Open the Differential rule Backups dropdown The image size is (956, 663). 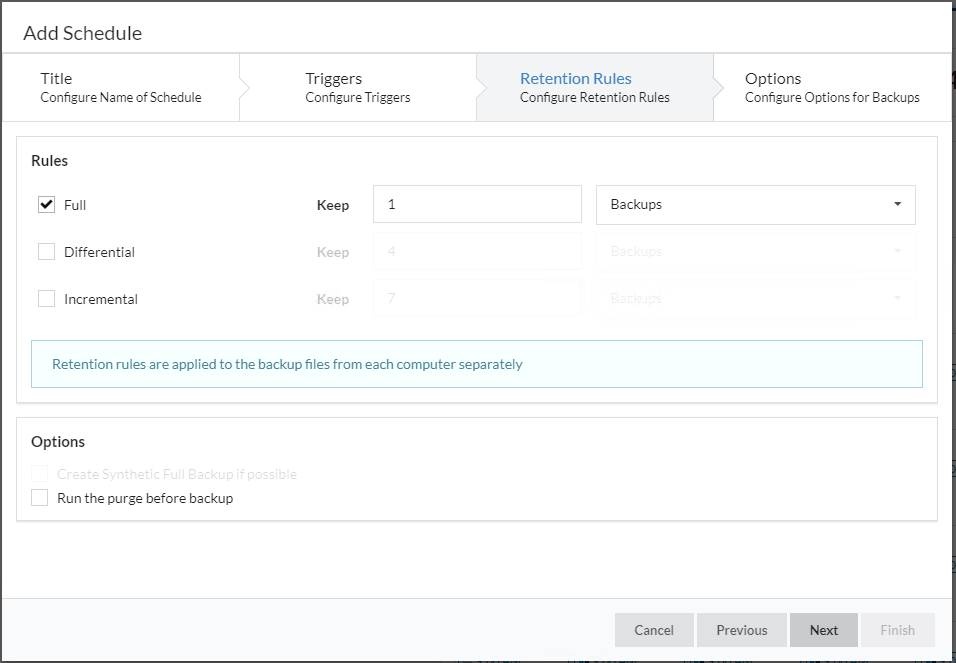click(755, 251)
